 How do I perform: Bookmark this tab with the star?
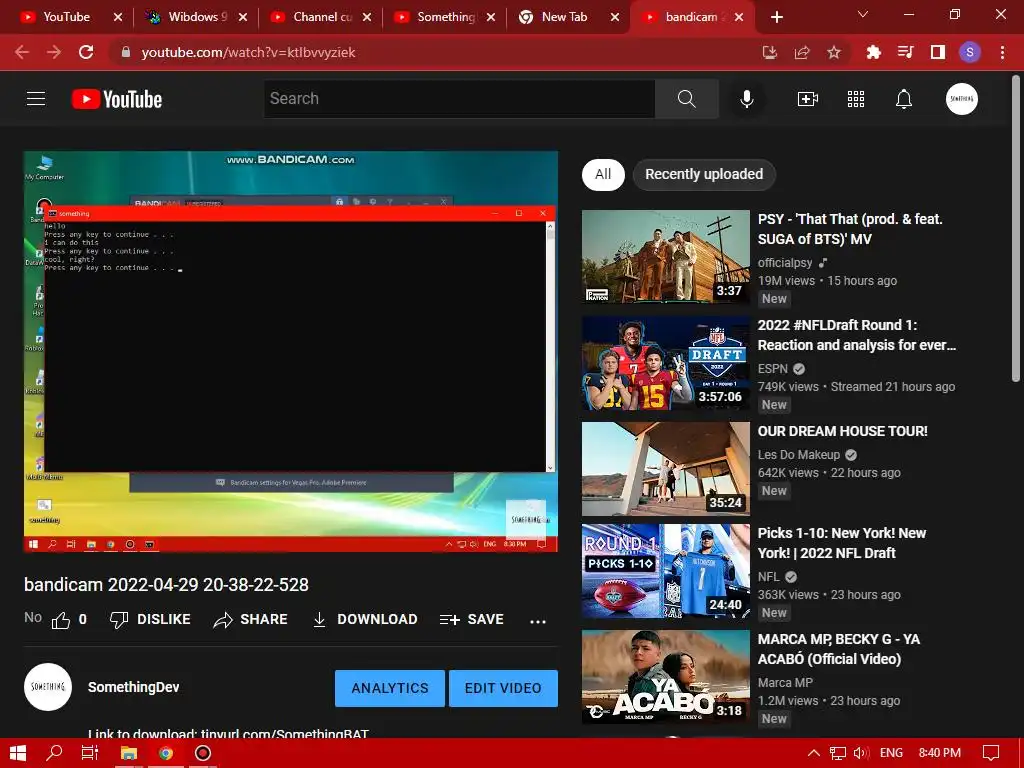[834, 52]
